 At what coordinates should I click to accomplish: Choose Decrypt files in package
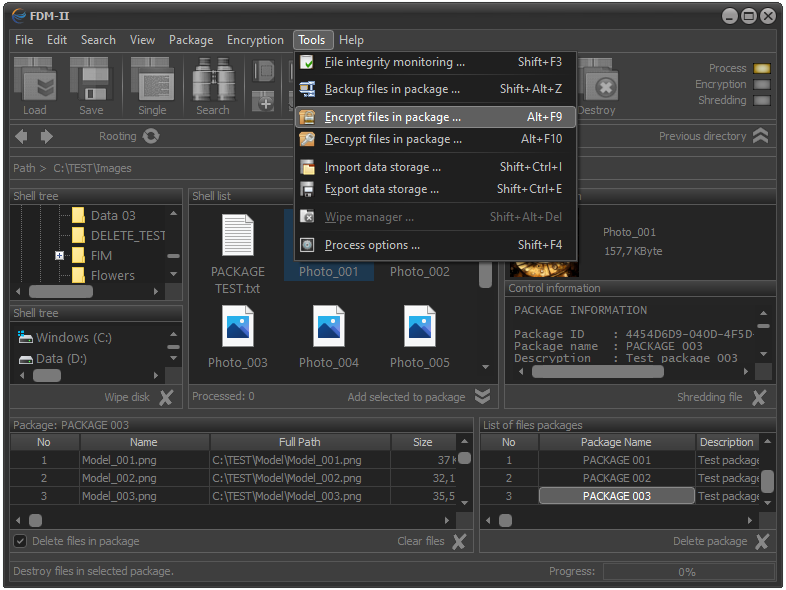(x=435, y=139)
